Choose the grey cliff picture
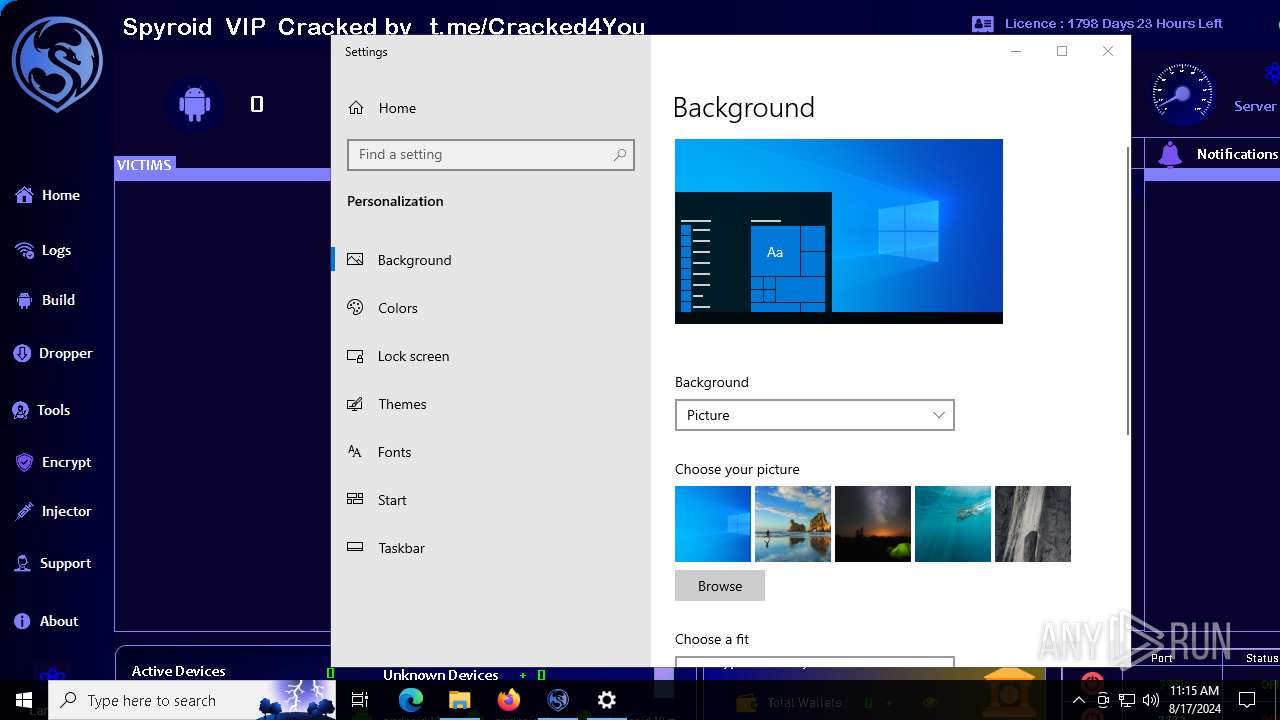 click(1033, 524)
